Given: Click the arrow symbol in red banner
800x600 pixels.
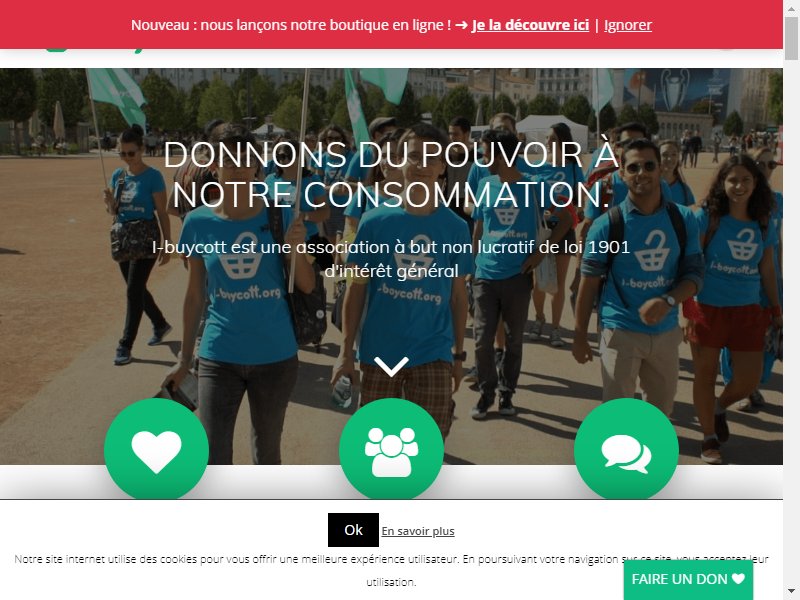Looking at the screenshot, I should click(x=462, y=25).
